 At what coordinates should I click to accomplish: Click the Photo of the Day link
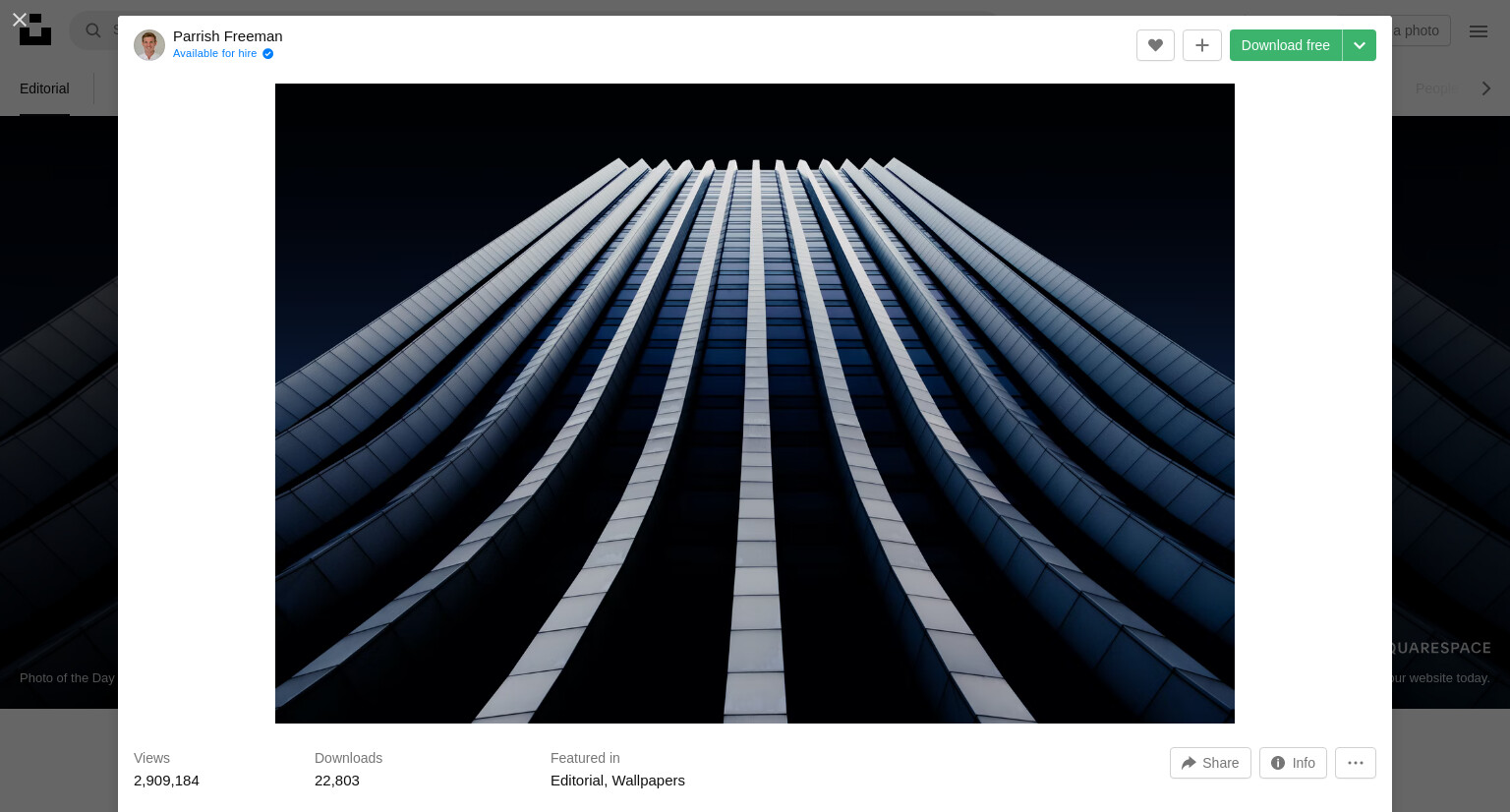[x=67, y=678]
